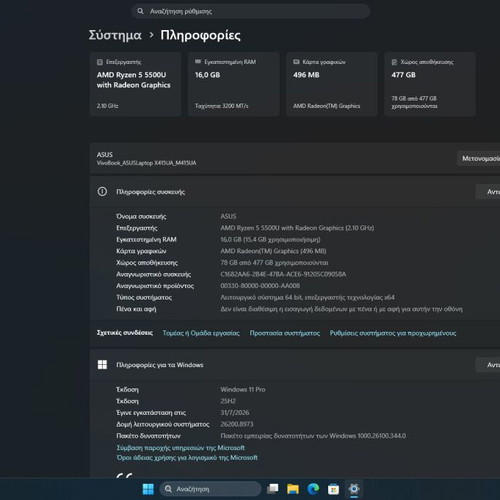Open Task View from the taskbar
Screen dimensions: 500x500
[x=273, y=489]
